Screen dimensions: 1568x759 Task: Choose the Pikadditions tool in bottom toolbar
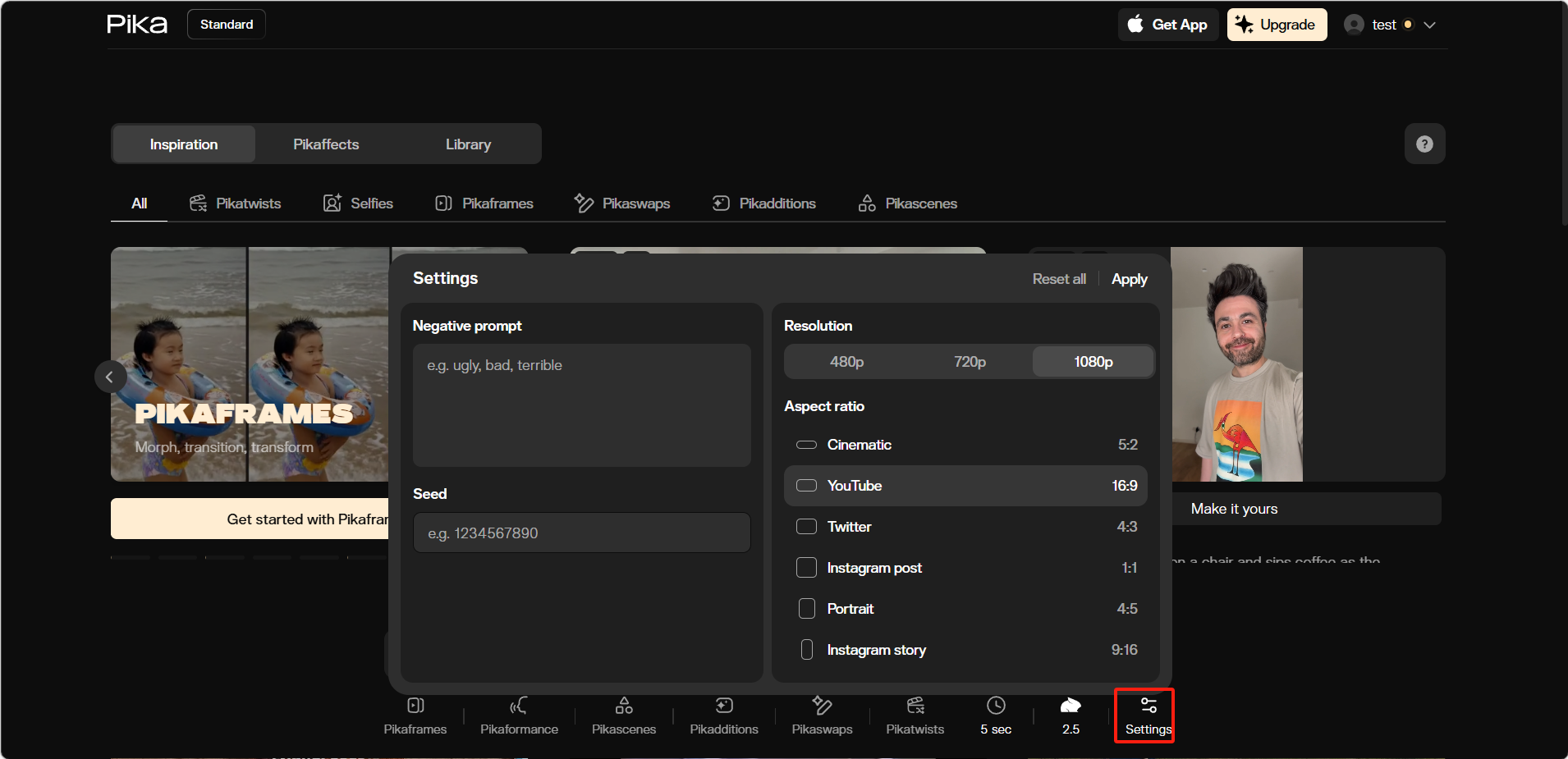click(x=724, y=716)
